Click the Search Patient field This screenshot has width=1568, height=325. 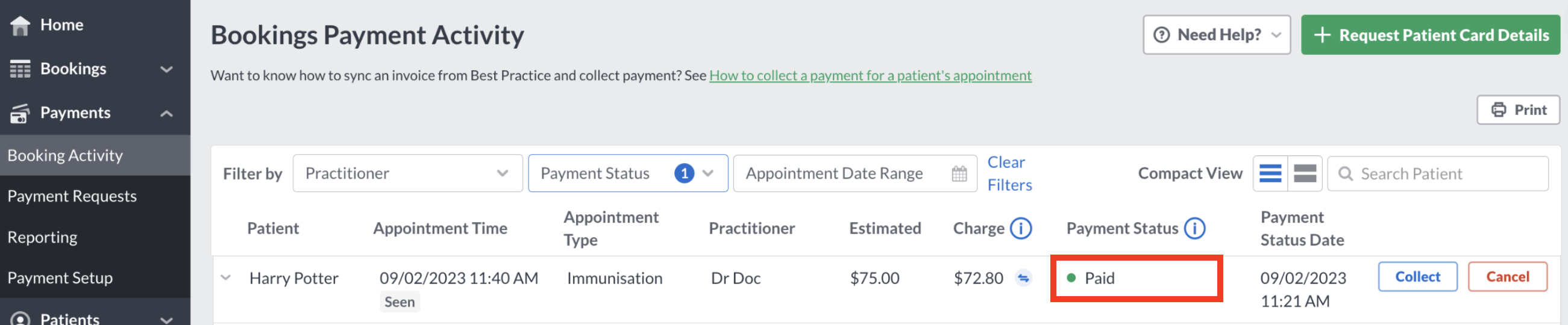1438,174
